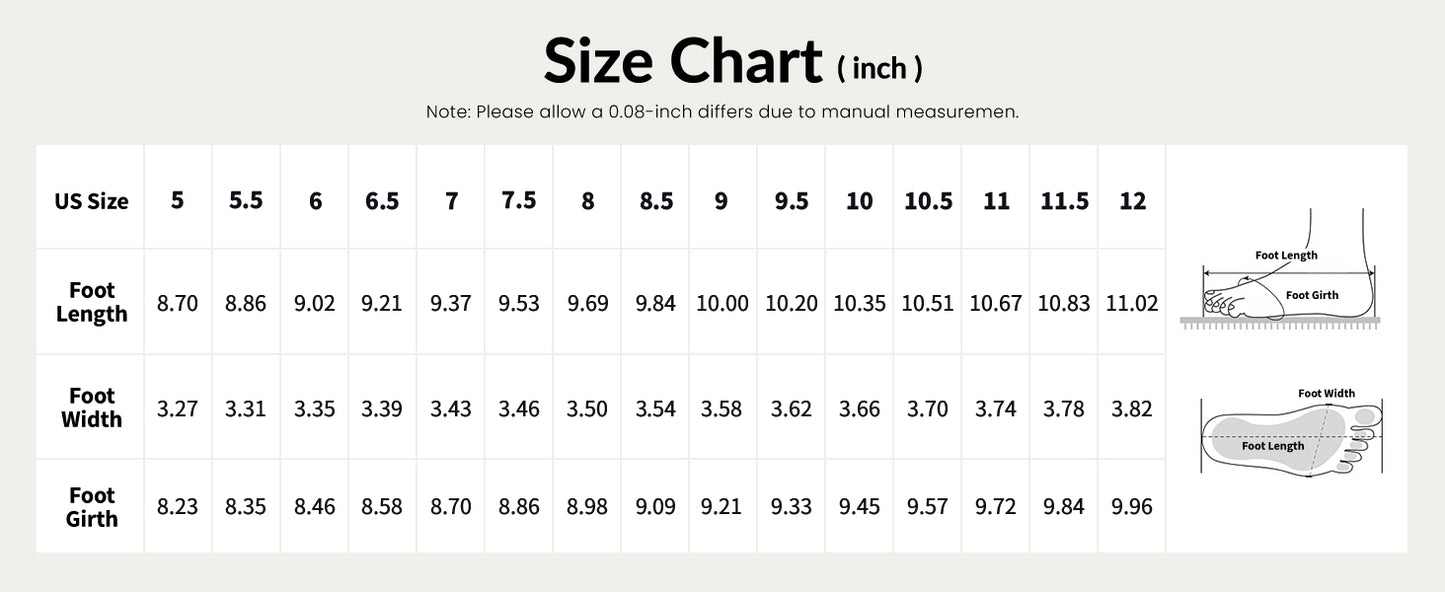Select the Foot Length row header
This screenshot has height=592, width=1445.
point(91,302)
